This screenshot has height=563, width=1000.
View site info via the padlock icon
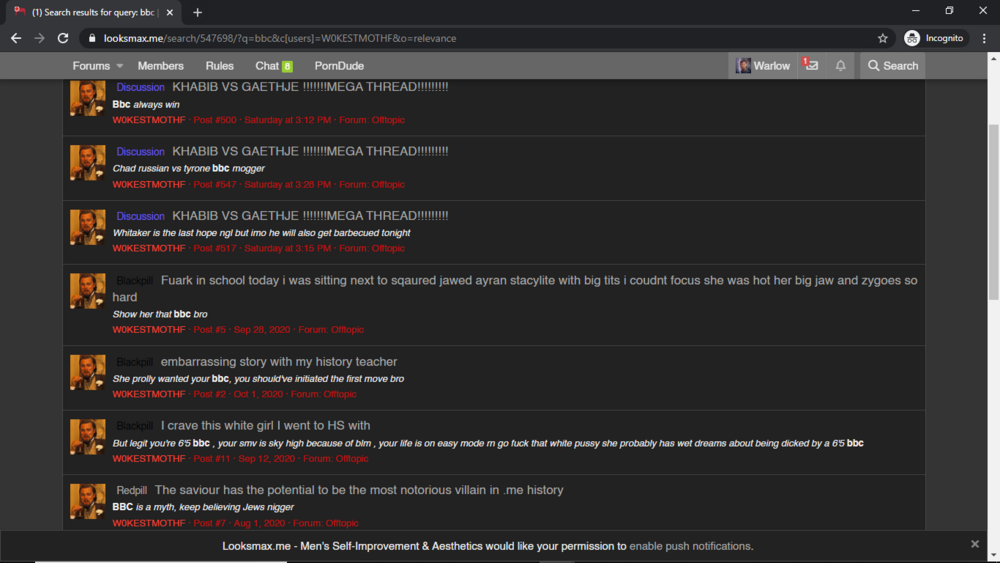point(92,38)
